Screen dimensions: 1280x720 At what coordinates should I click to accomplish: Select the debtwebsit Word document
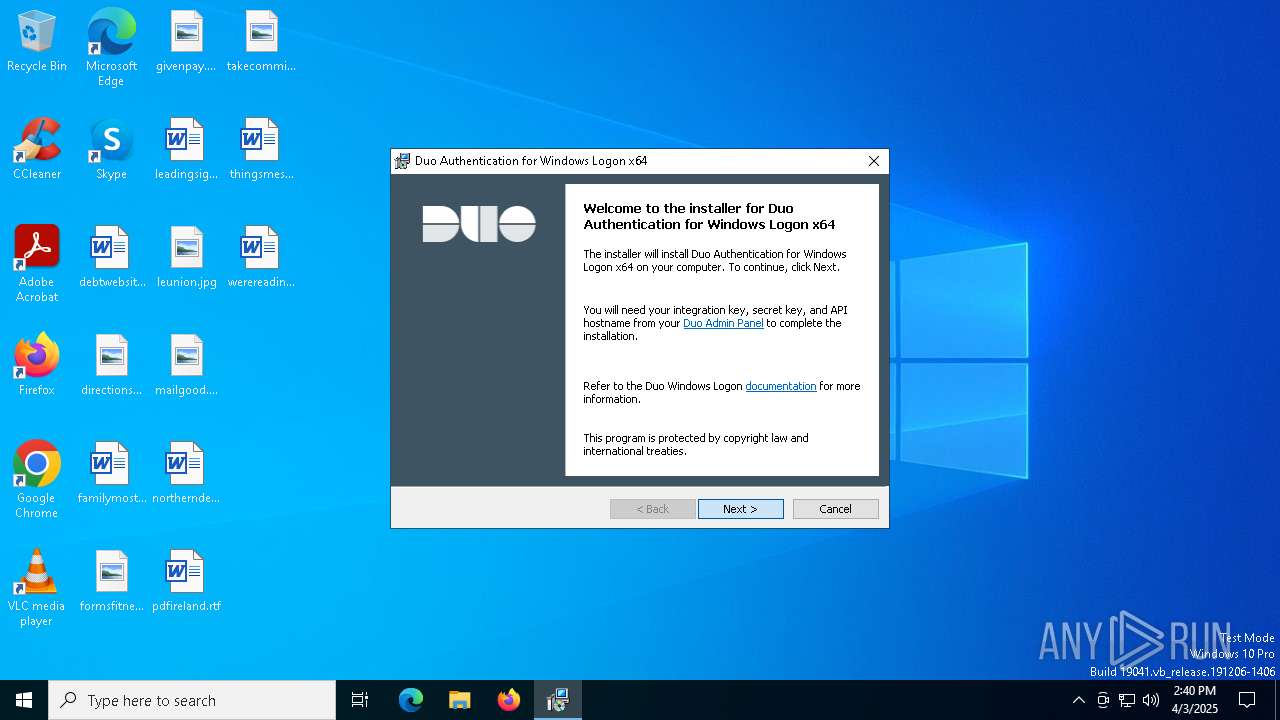click(x=111, y=258)
